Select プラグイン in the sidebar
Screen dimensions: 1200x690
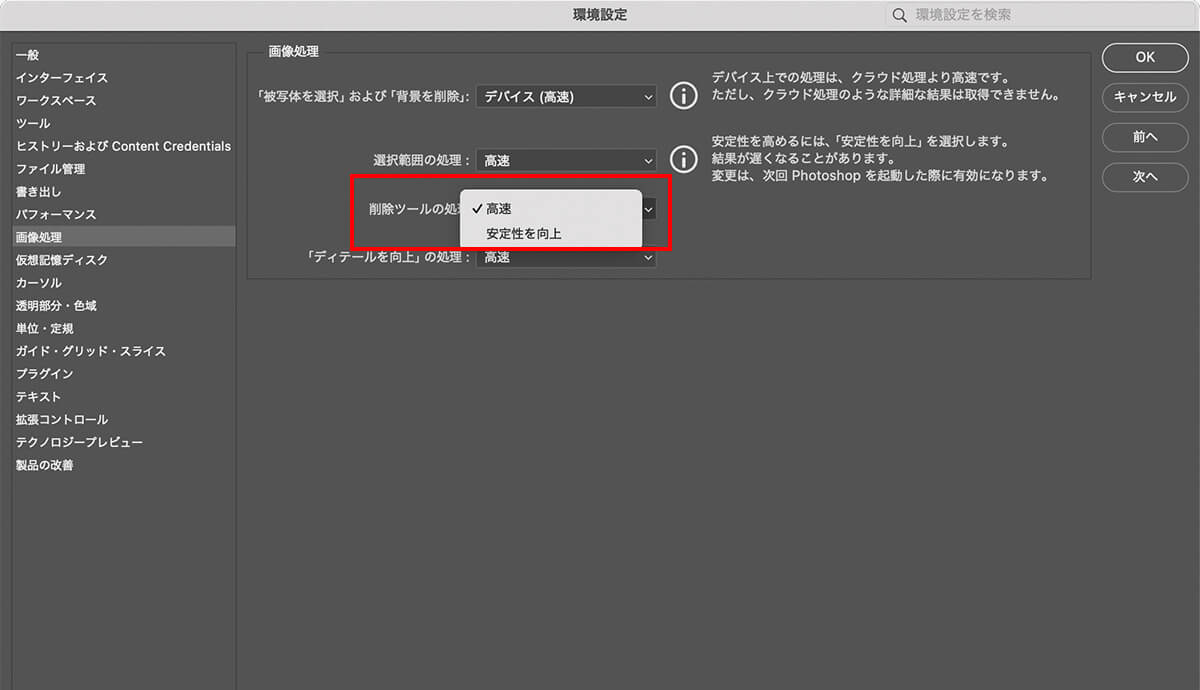point(124,374)
